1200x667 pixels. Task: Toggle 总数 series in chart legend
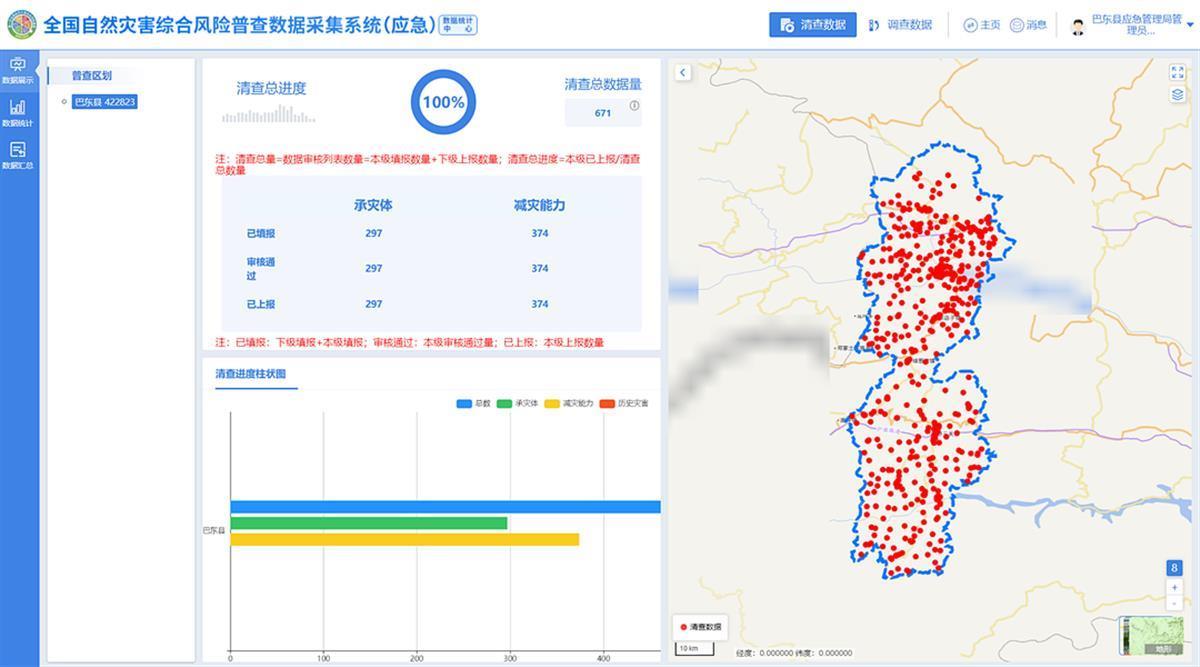pyautogui.click(x=473, y=403)
